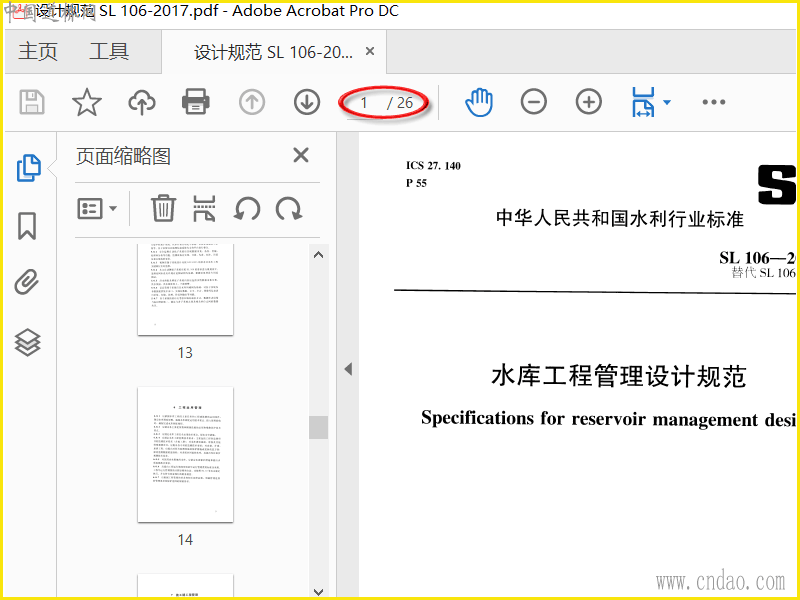Click the text 中华人民共和国水利行业标准

click(x=619, y=218)
